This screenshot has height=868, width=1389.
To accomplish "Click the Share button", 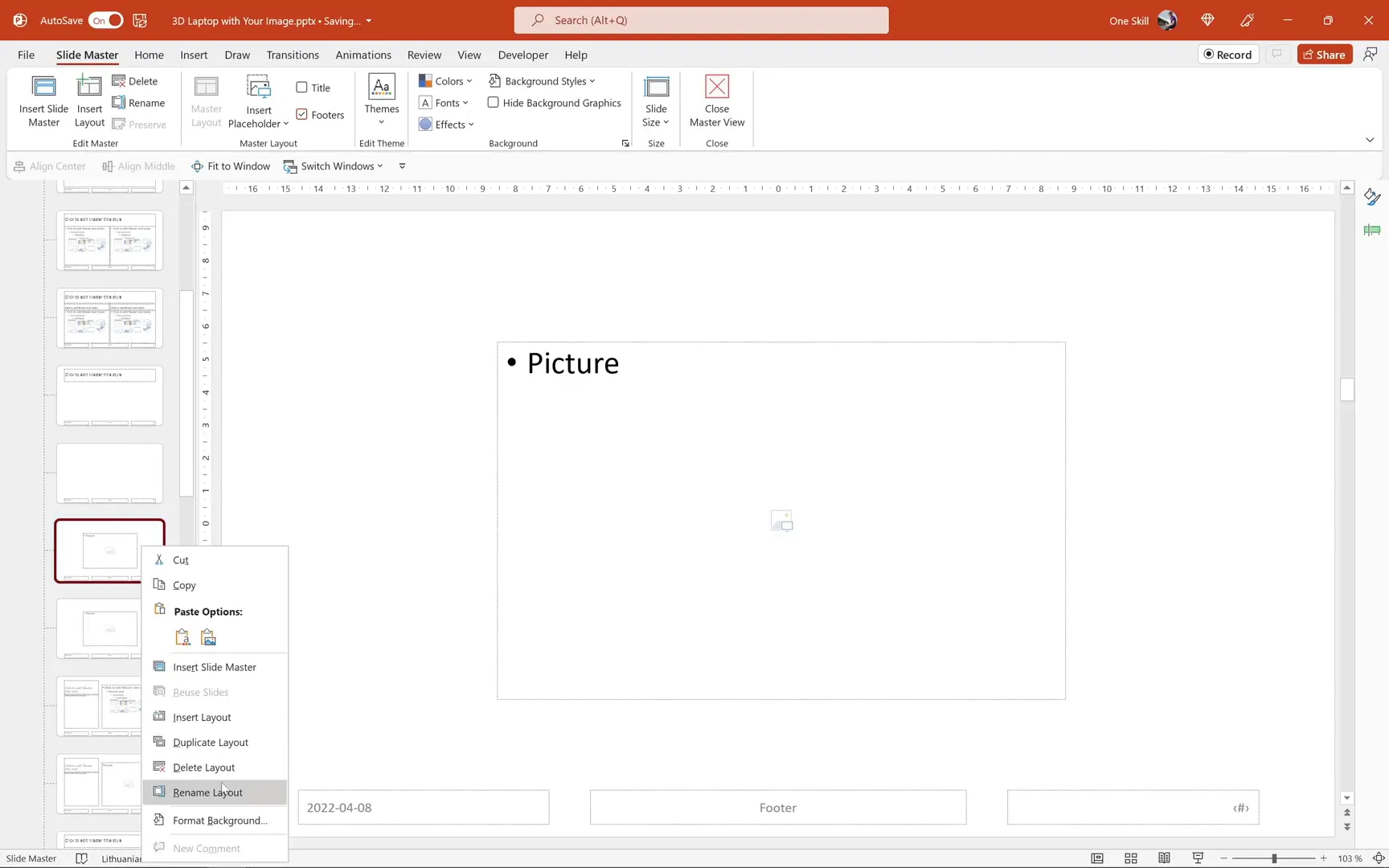I will pos(1325,55).
